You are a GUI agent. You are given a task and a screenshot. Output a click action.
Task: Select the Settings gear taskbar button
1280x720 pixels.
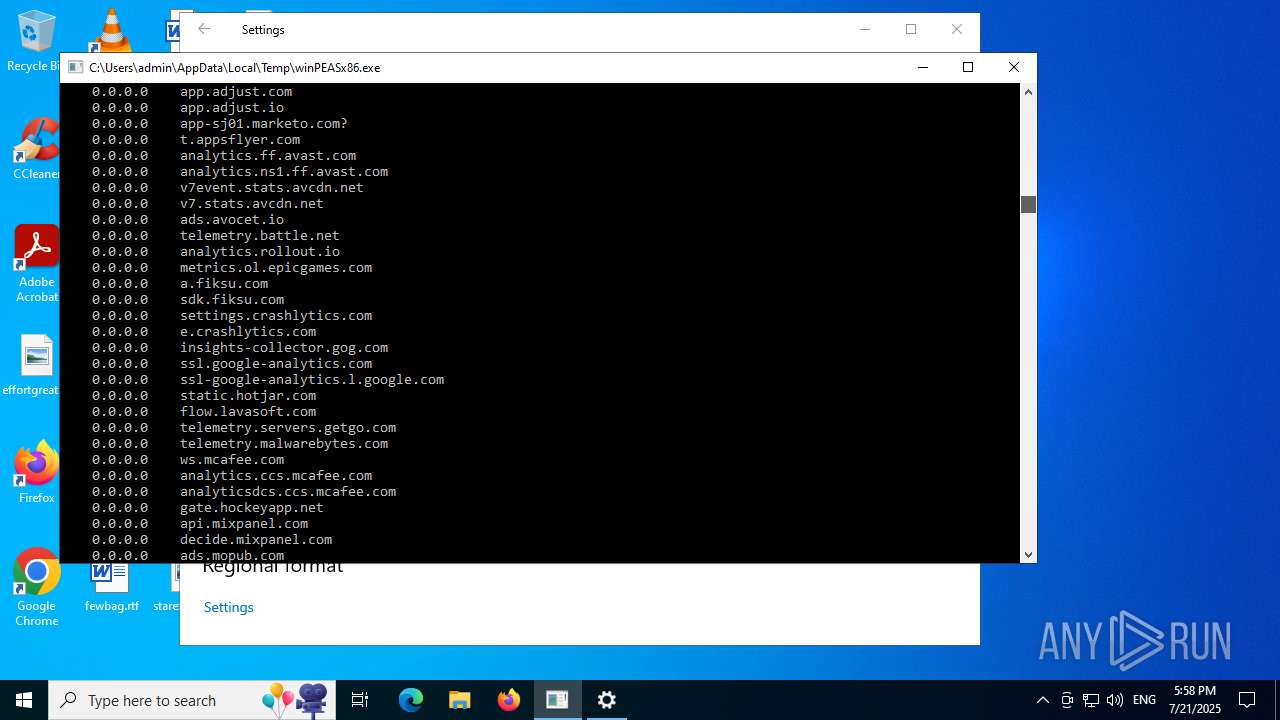(607, 700)
